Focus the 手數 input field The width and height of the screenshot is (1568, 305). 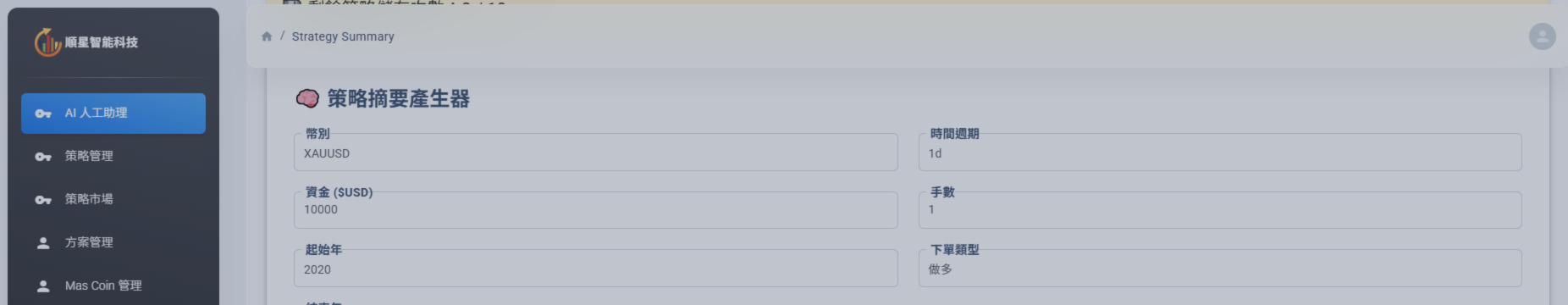point(1220,210)
